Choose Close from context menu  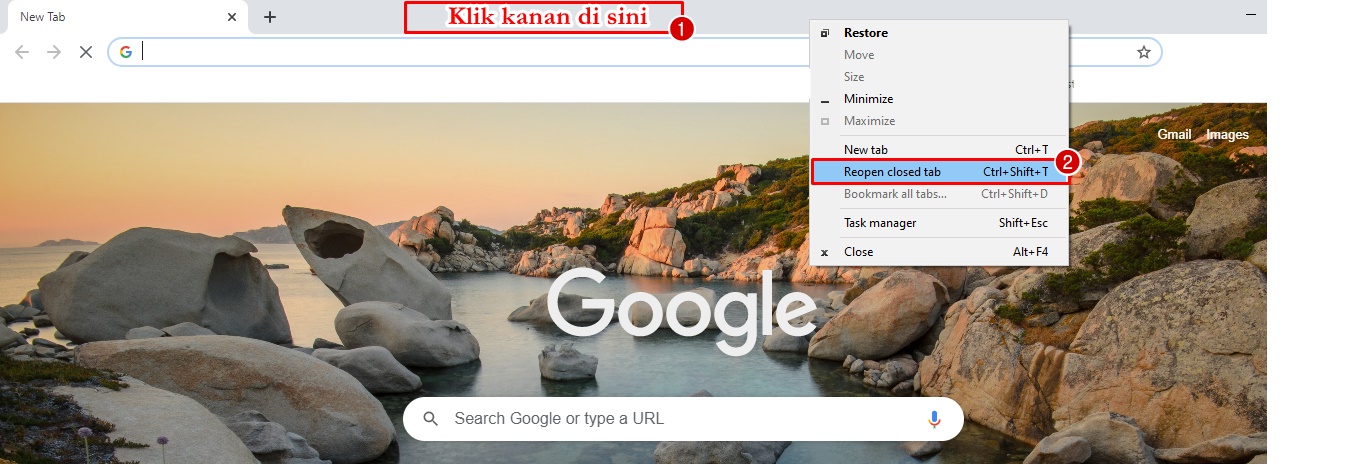939,252
